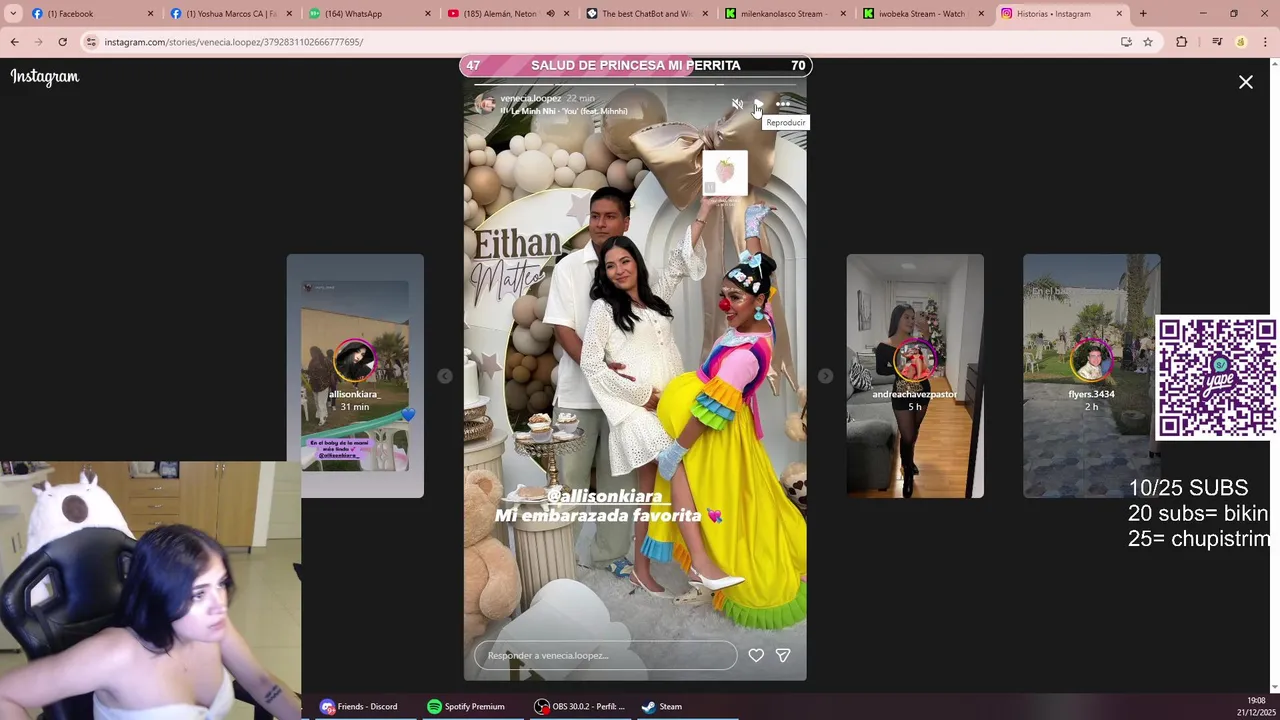Click the install app icon in address bar
Screen dimensions: 1280x720
[x=1126, y=42]
